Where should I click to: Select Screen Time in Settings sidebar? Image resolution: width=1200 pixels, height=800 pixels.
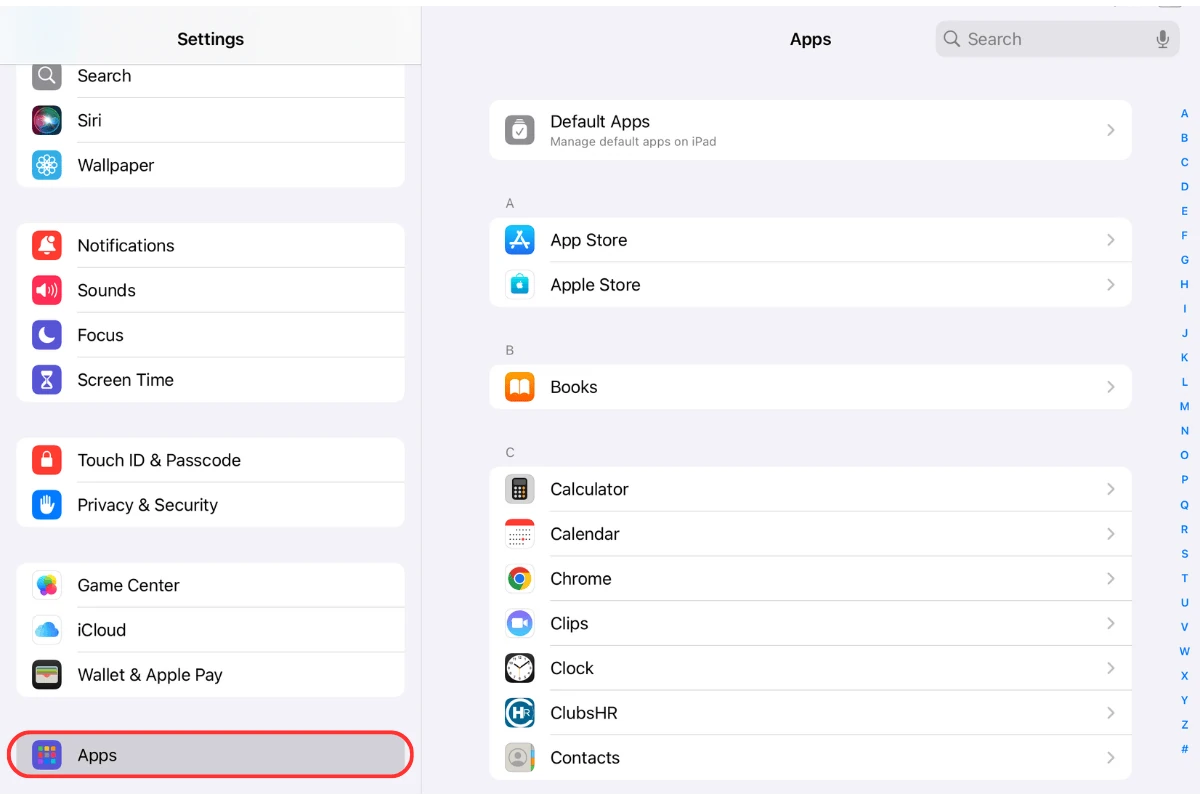211,380
